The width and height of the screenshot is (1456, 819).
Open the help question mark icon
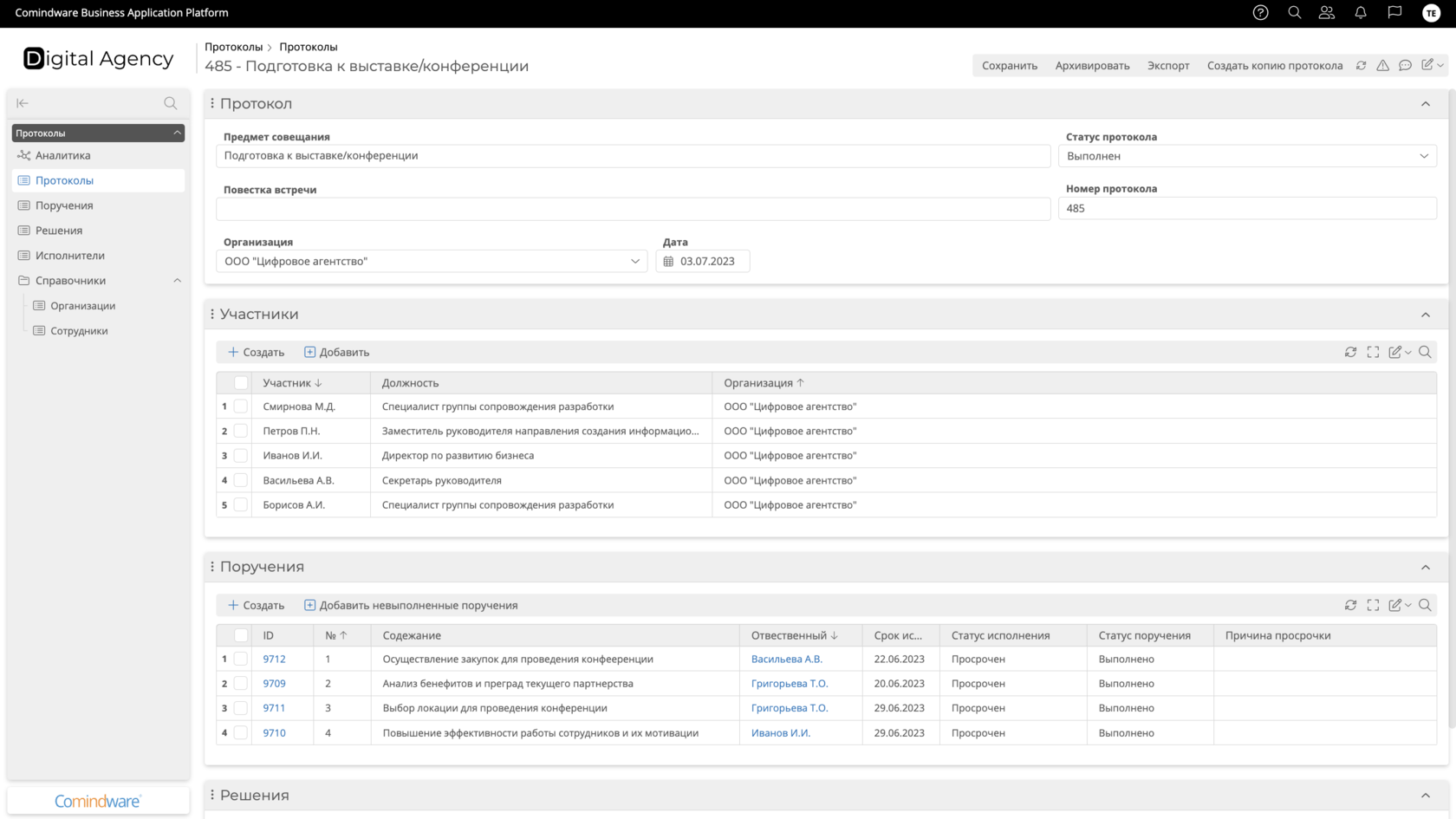1260,13
